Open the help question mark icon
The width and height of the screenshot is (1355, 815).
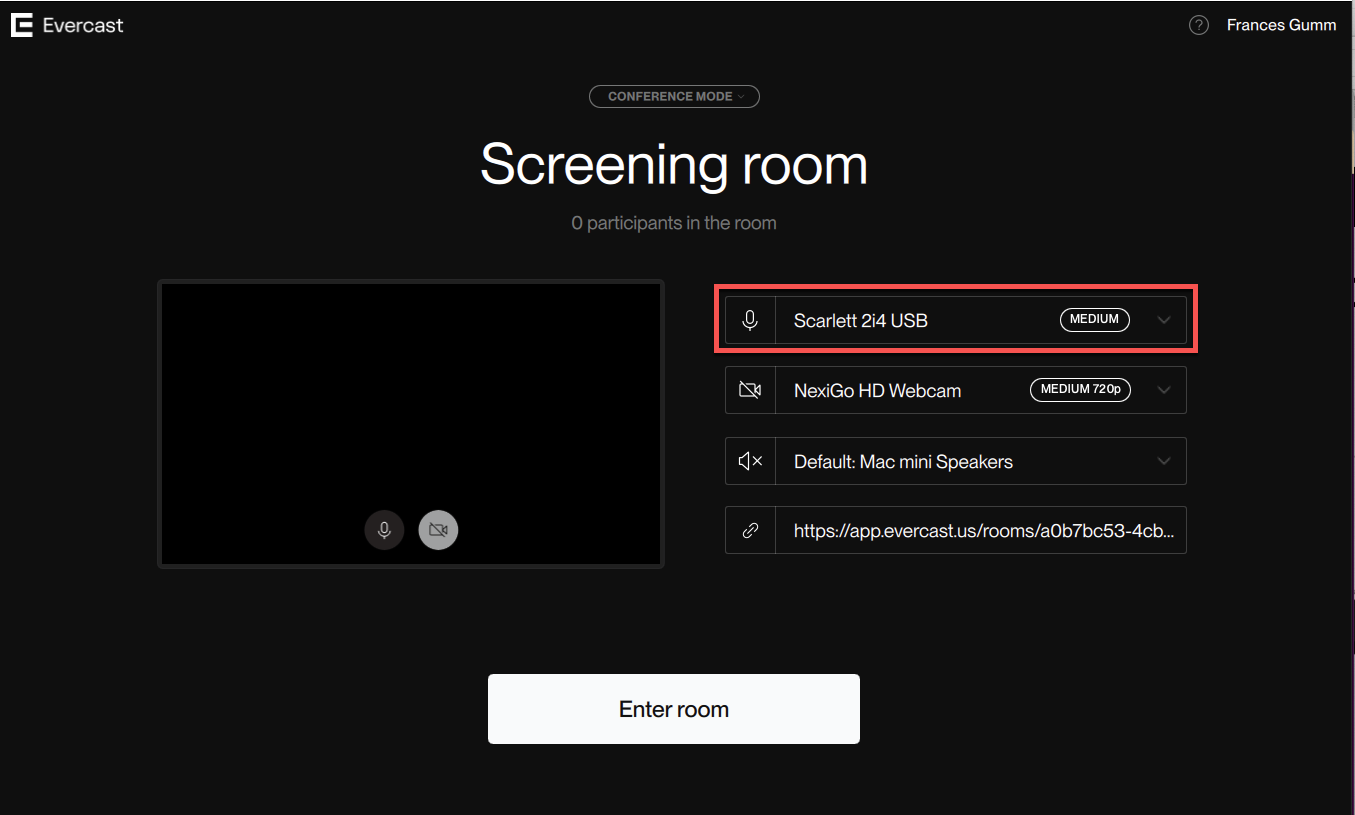coord(1199,25)
